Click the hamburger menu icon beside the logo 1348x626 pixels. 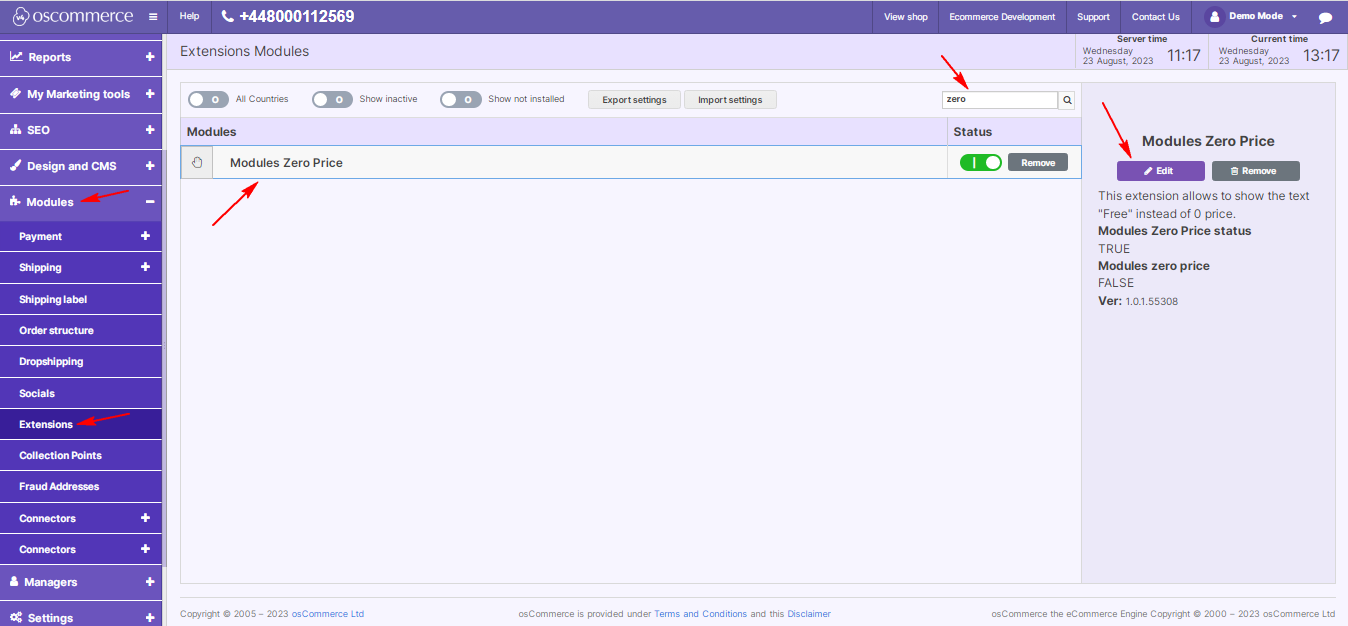click(x=152, y=17)
